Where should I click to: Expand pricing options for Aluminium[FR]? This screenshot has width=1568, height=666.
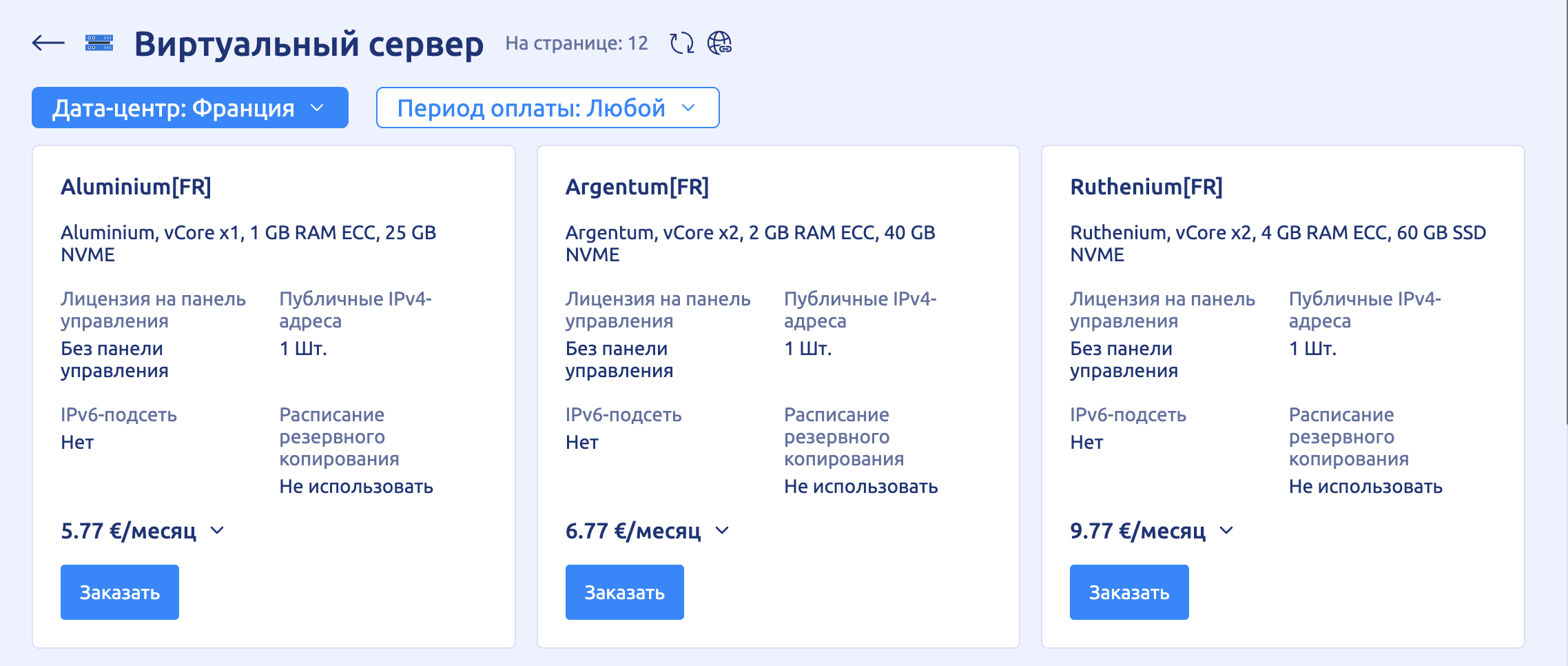(218, 531)
